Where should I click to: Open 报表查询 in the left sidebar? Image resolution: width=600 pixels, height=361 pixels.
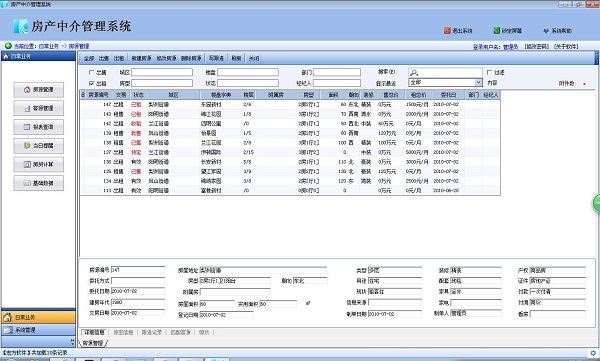(x=39, y=127)
